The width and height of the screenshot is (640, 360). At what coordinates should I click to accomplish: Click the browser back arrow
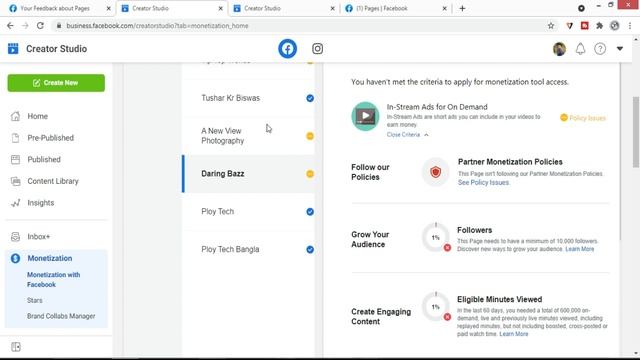10,26
